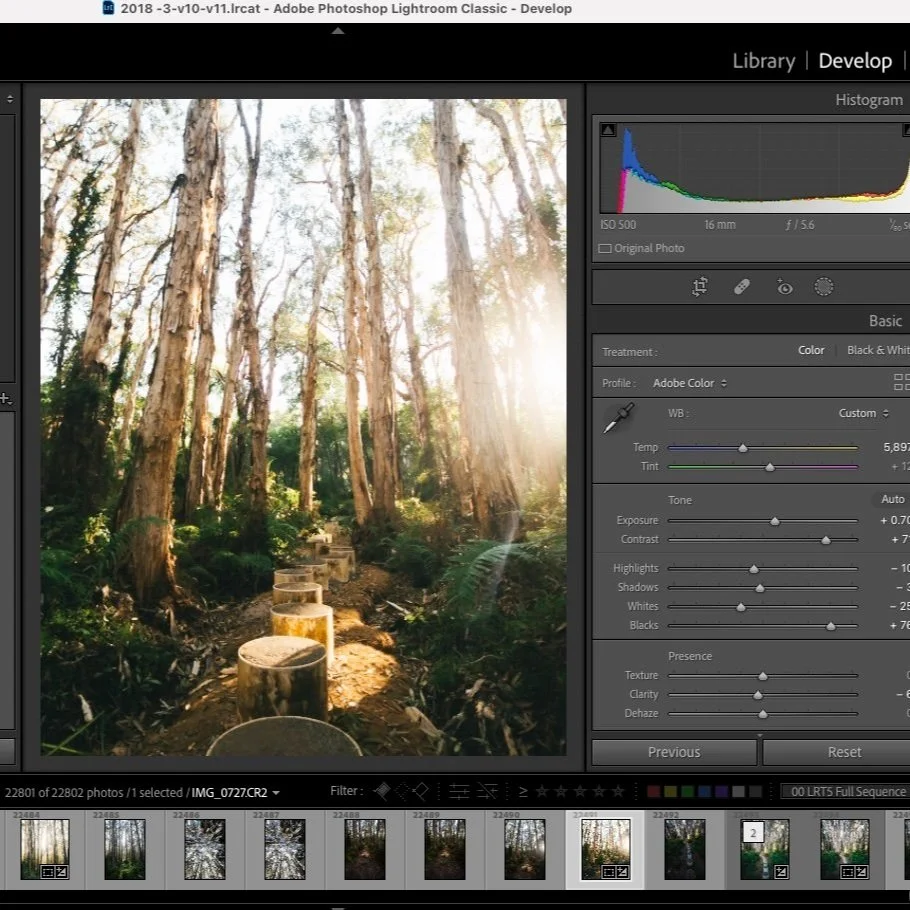The image size is (910, 910).
Task: Select filmstrip thumbnail with badge 2
Action: (765, 849)
